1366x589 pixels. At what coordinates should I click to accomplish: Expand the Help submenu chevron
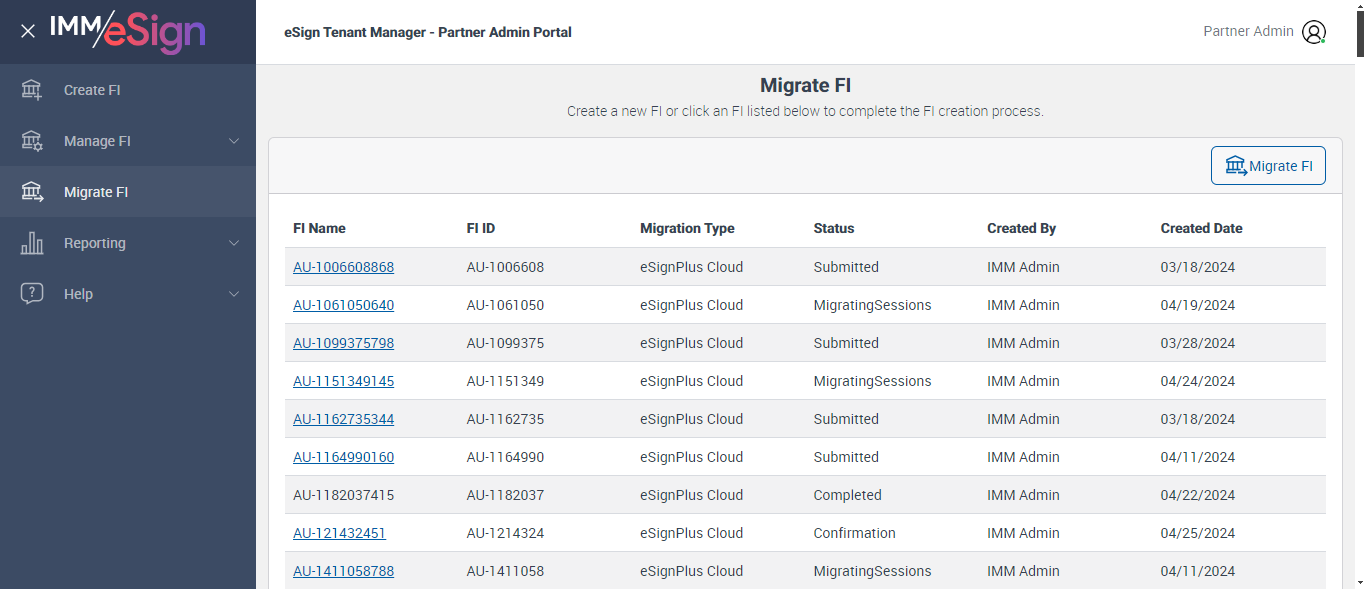(234, 294)
